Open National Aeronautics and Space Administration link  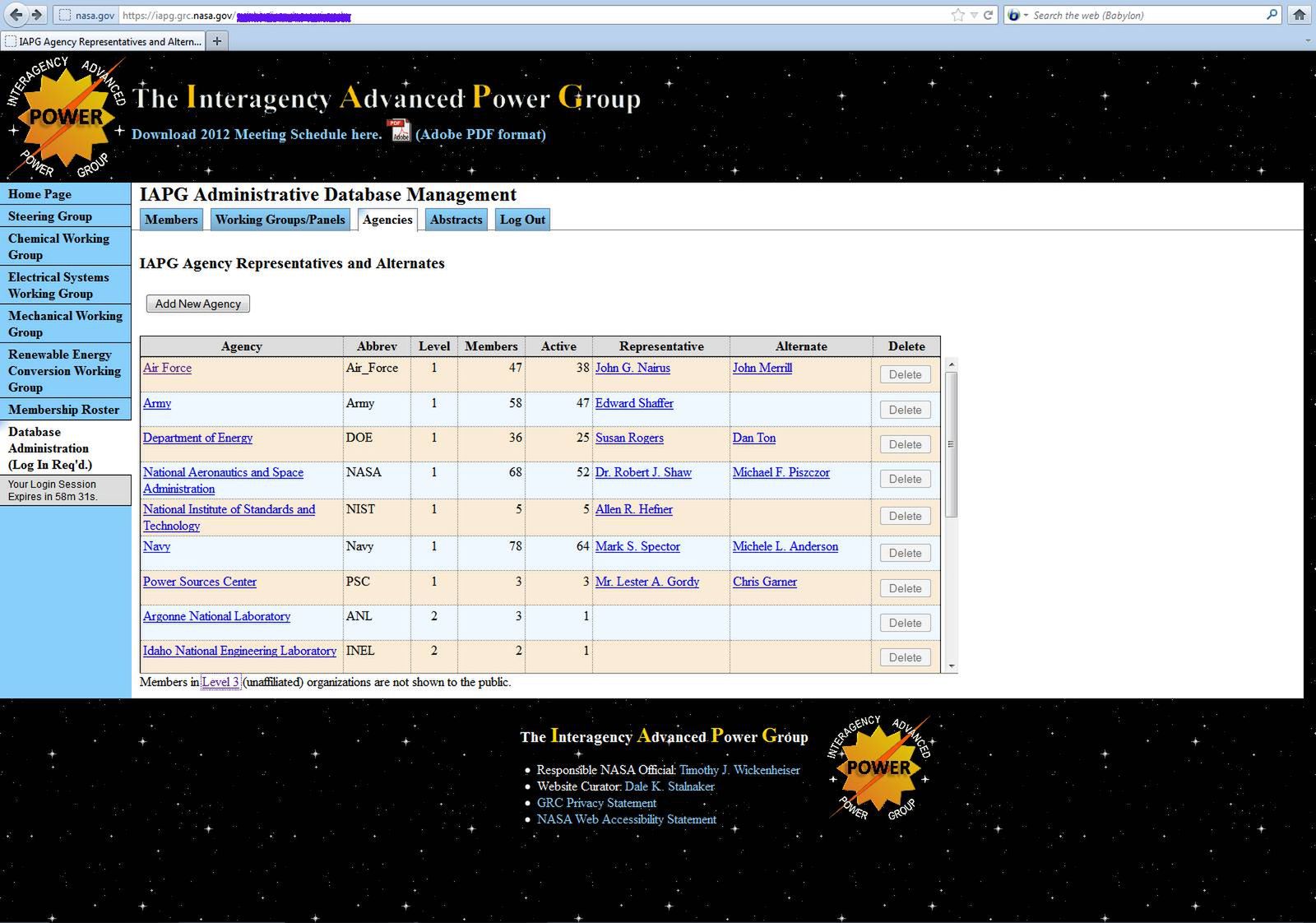[x=223, y=480]
